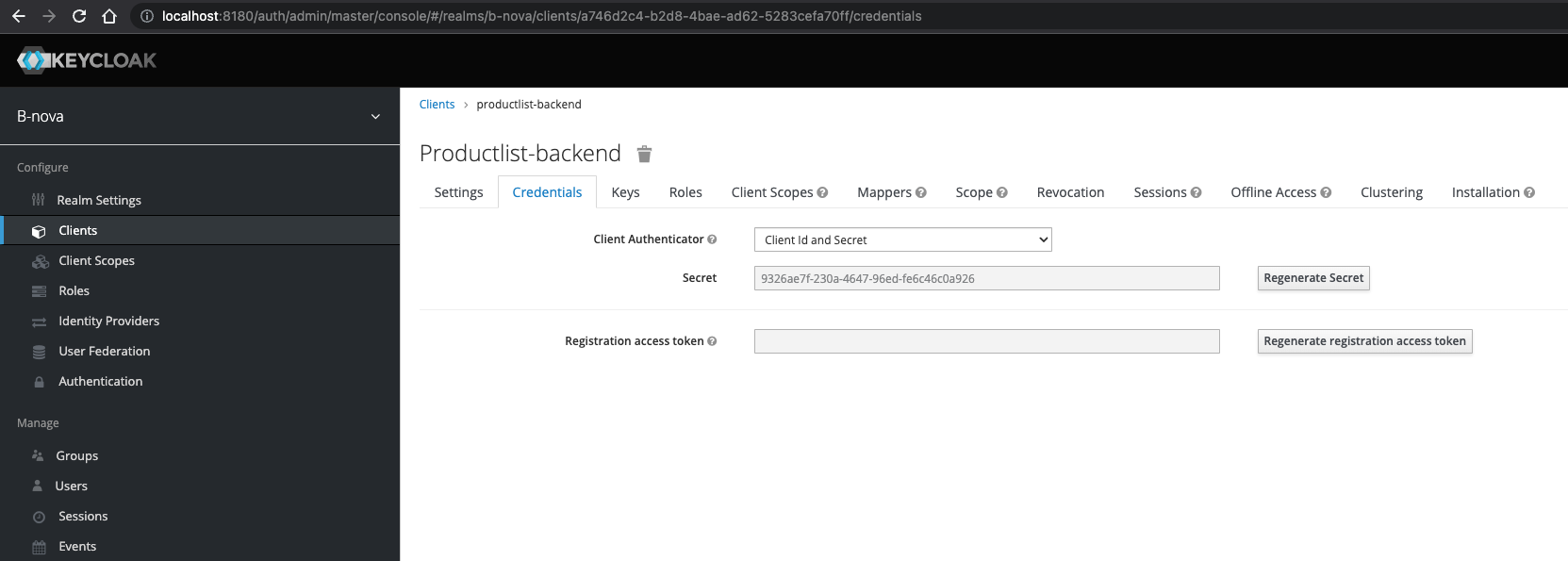Click the Client Scopes sidebar icon
The height and width of the screenshot is (561, 1568).
41,261
